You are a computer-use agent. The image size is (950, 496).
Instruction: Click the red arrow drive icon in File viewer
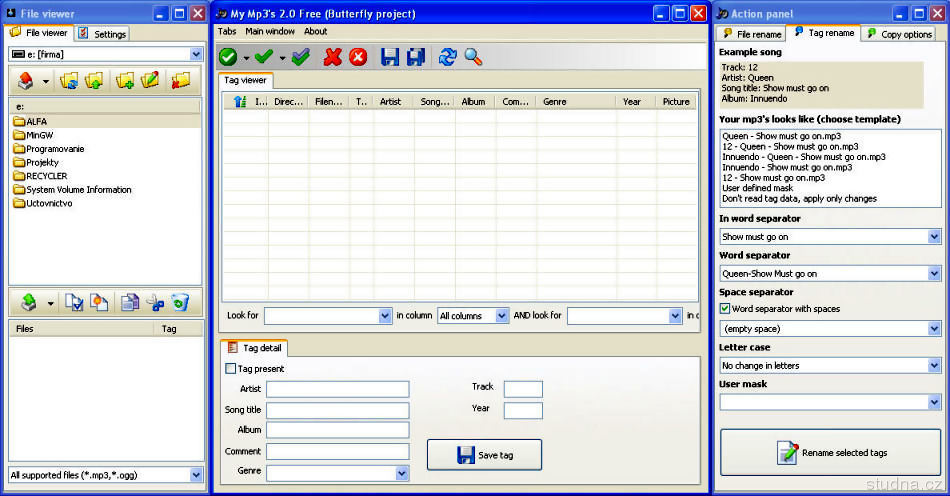pos(25,81)
